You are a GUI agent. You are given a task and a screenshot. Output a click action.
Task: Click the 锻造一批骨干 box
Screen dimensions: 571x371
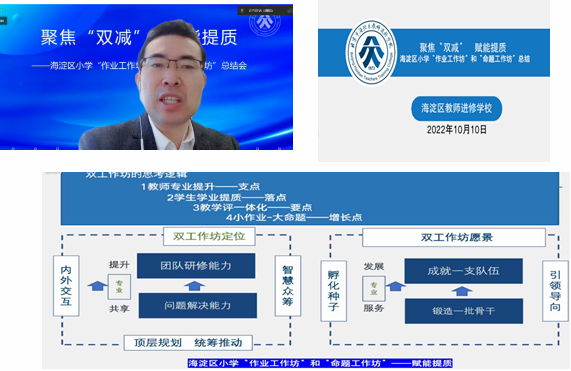(464, 311)
